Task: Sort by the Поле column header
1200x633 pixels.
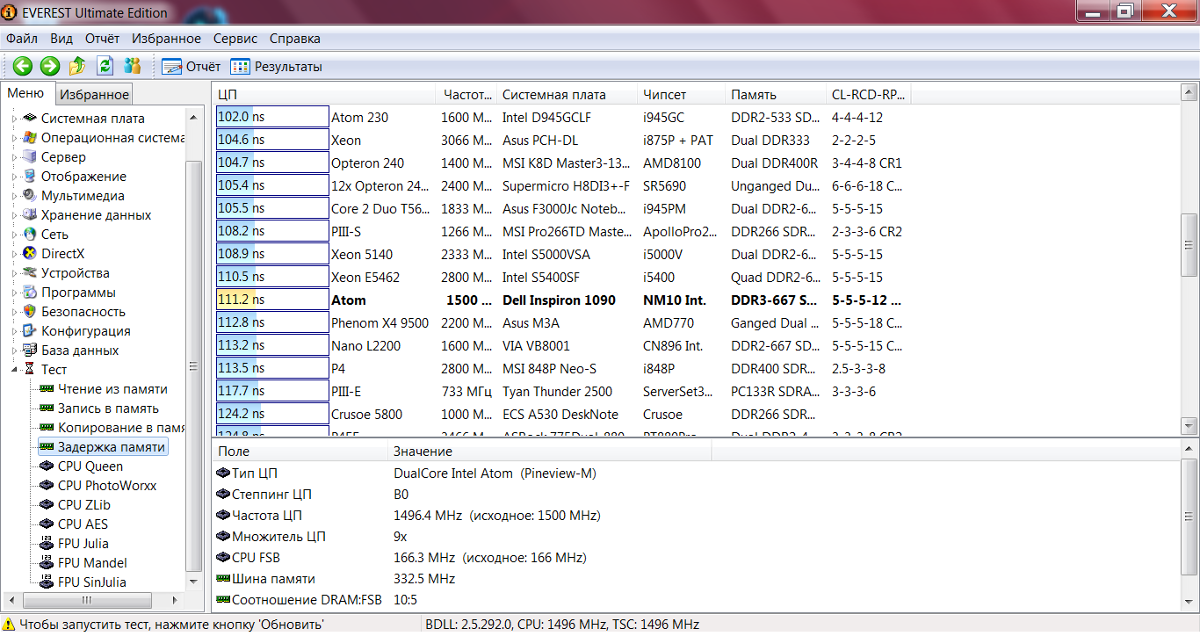Action: [x=300, y=452]
